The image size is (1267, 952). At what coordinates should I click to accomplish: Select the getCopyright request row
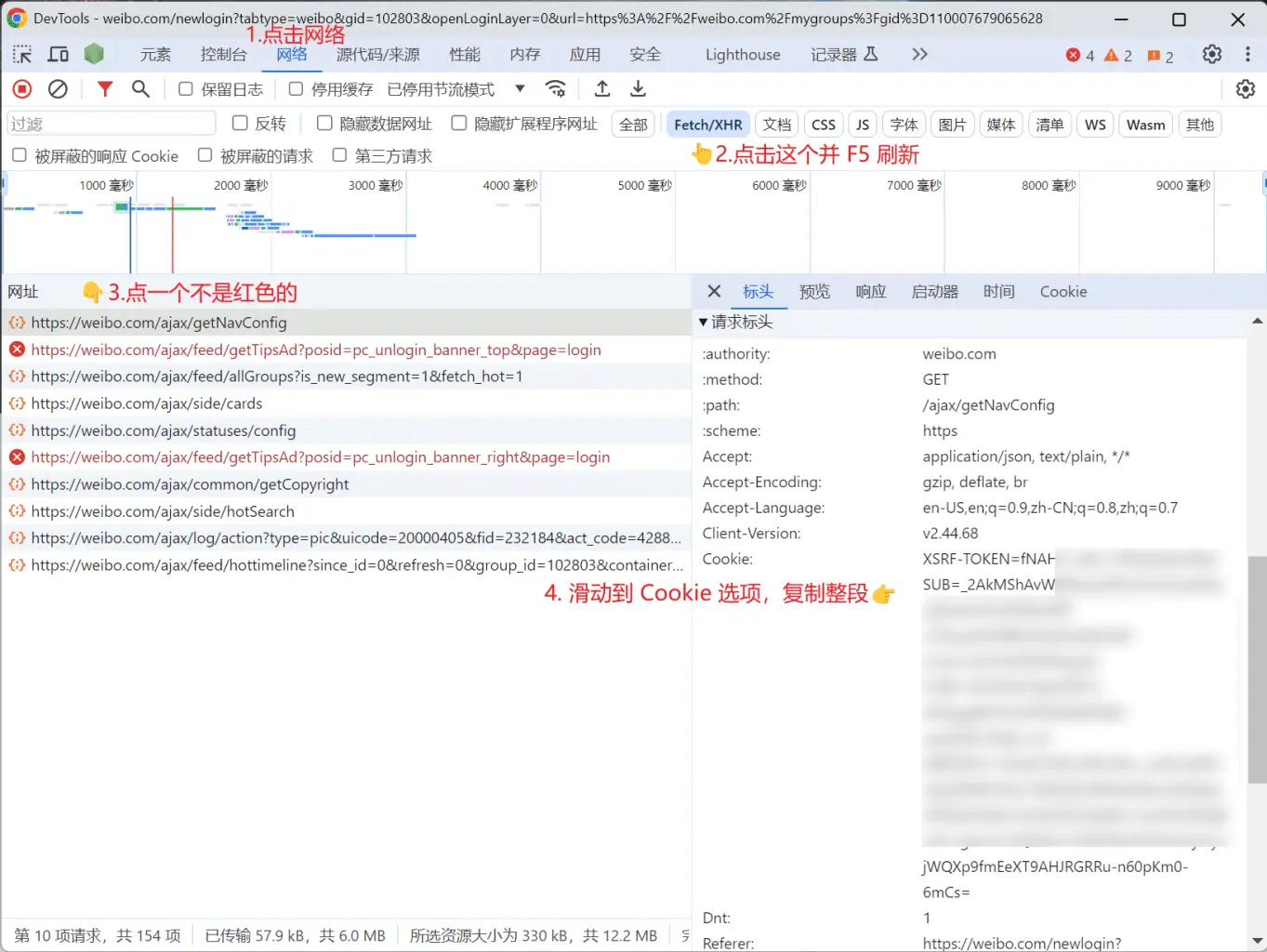346,484
